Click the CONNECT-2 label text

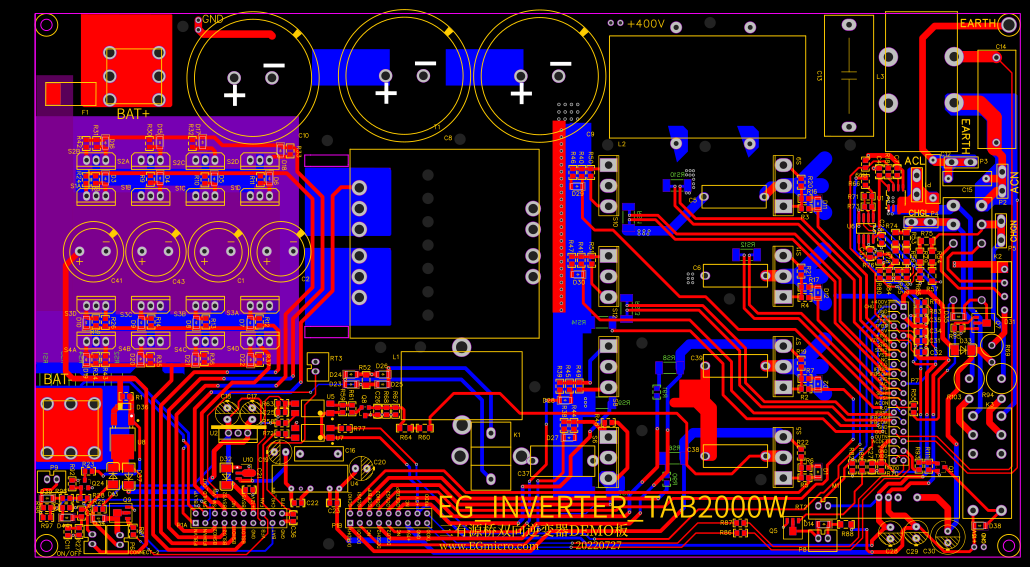click(146, 553)
